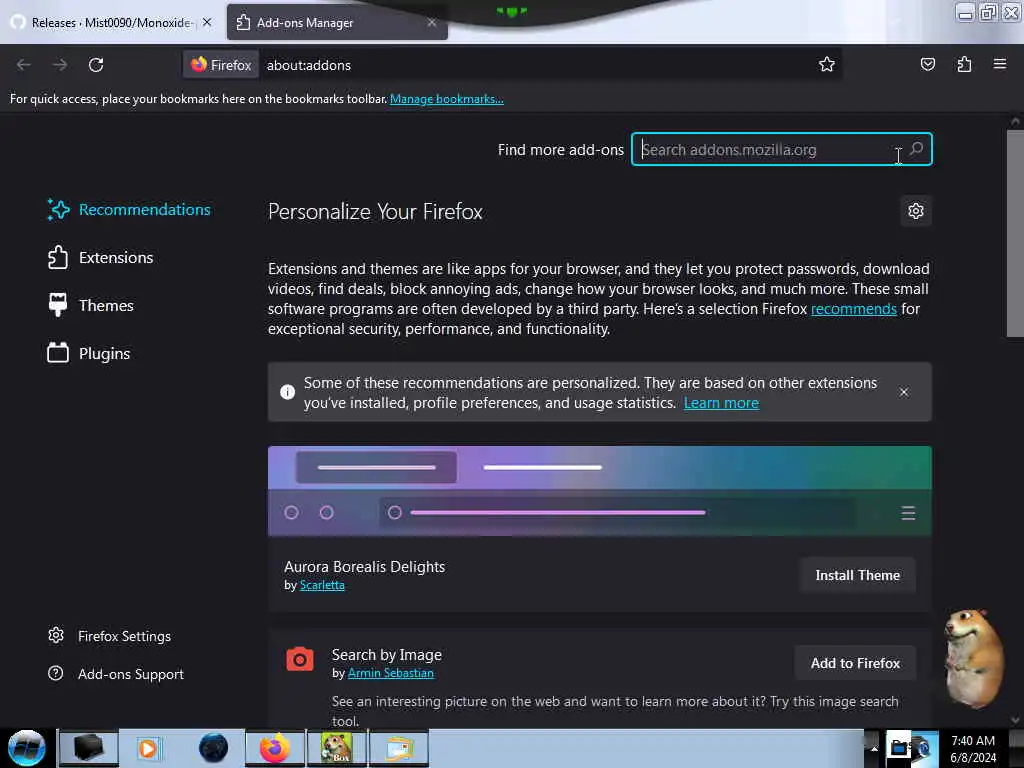This screenshot has width=1024, height=768.
Task: Open the Themes category
Action: click(90, 305)
